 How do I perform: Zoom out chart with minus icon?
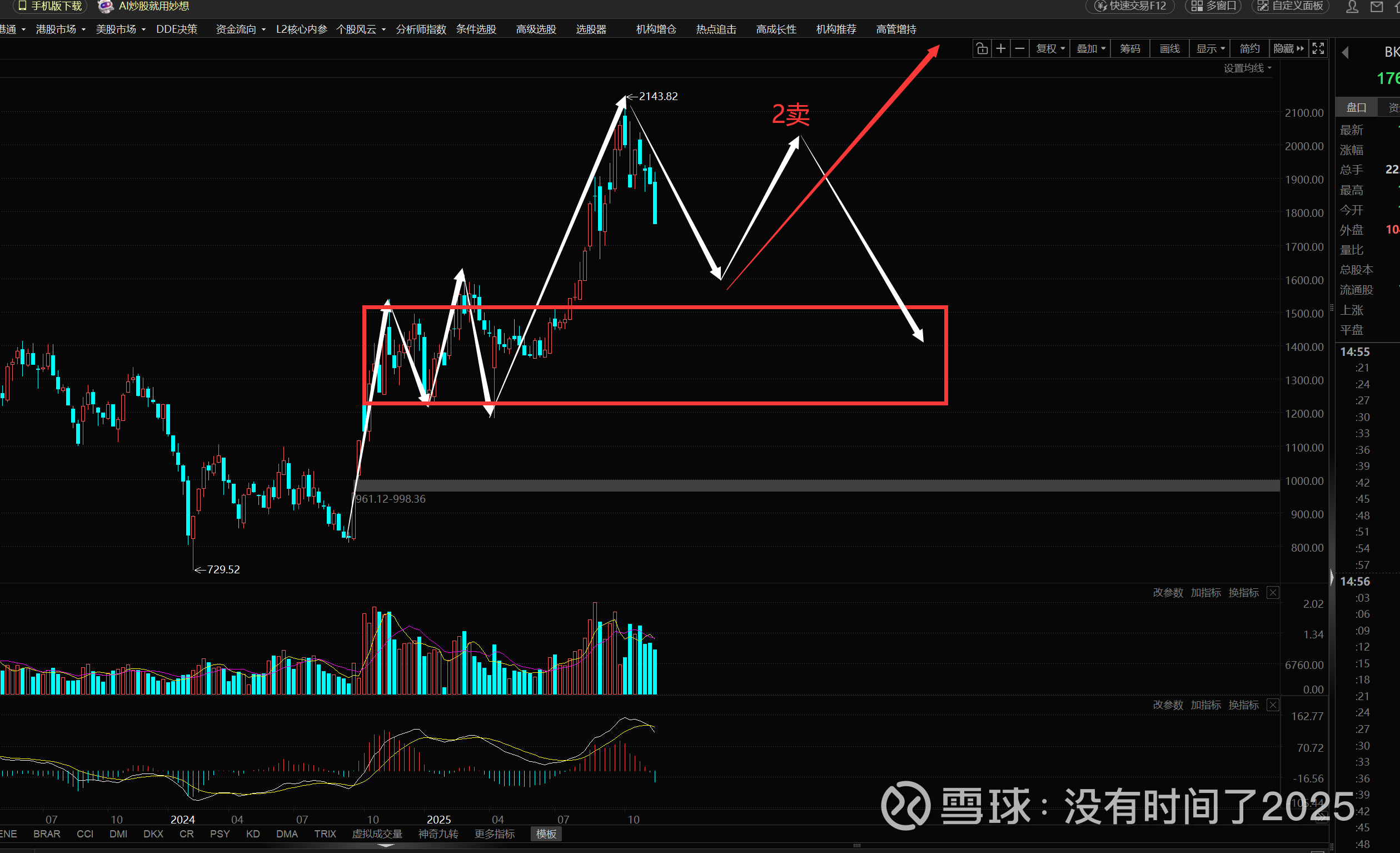(x=1020, y=49)
